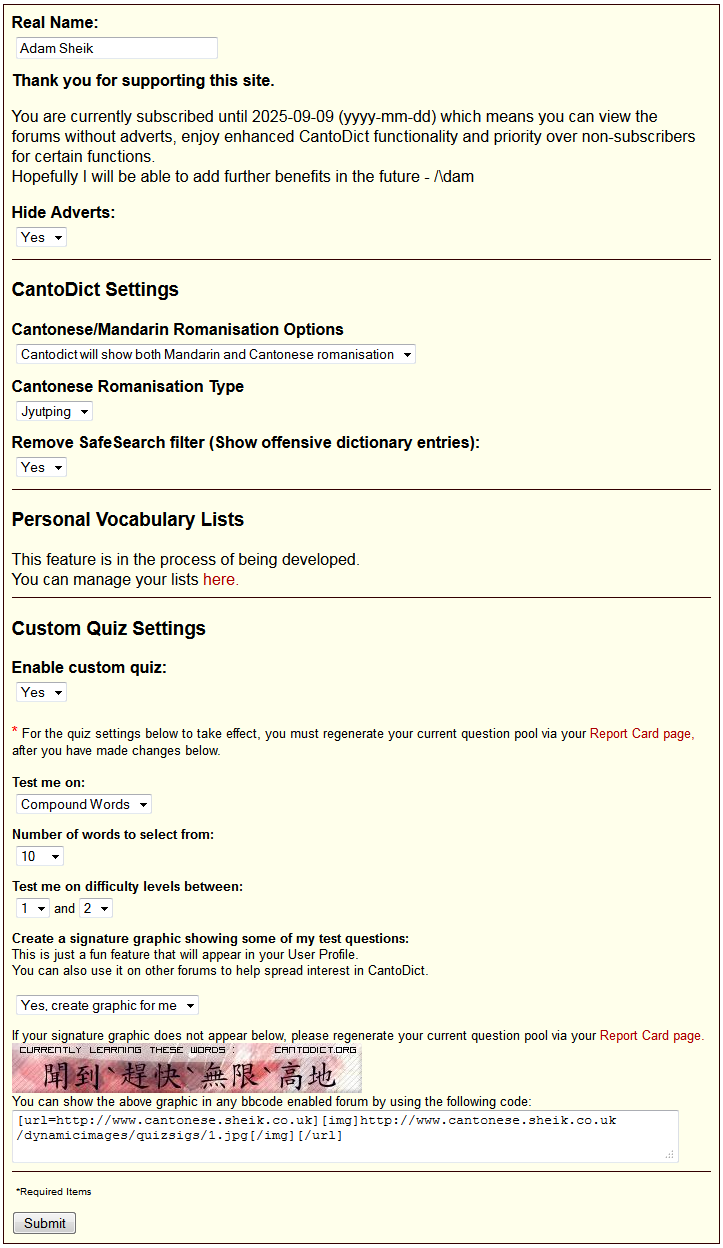
Task: Grab the bbcode textarea resize handle
Action: 670,1154
